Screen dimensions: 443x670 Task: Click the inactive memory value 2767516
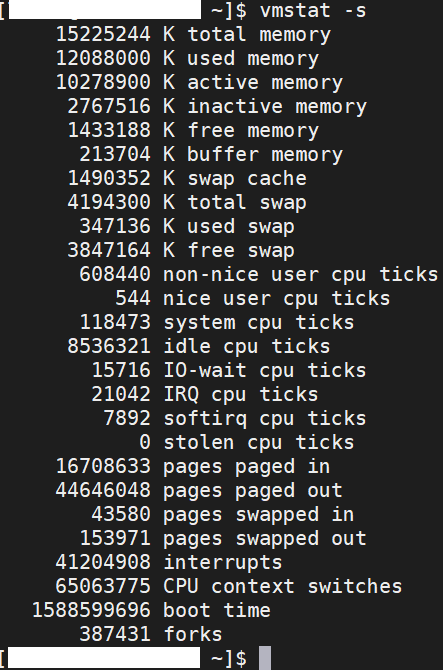[x=109, y=106]
